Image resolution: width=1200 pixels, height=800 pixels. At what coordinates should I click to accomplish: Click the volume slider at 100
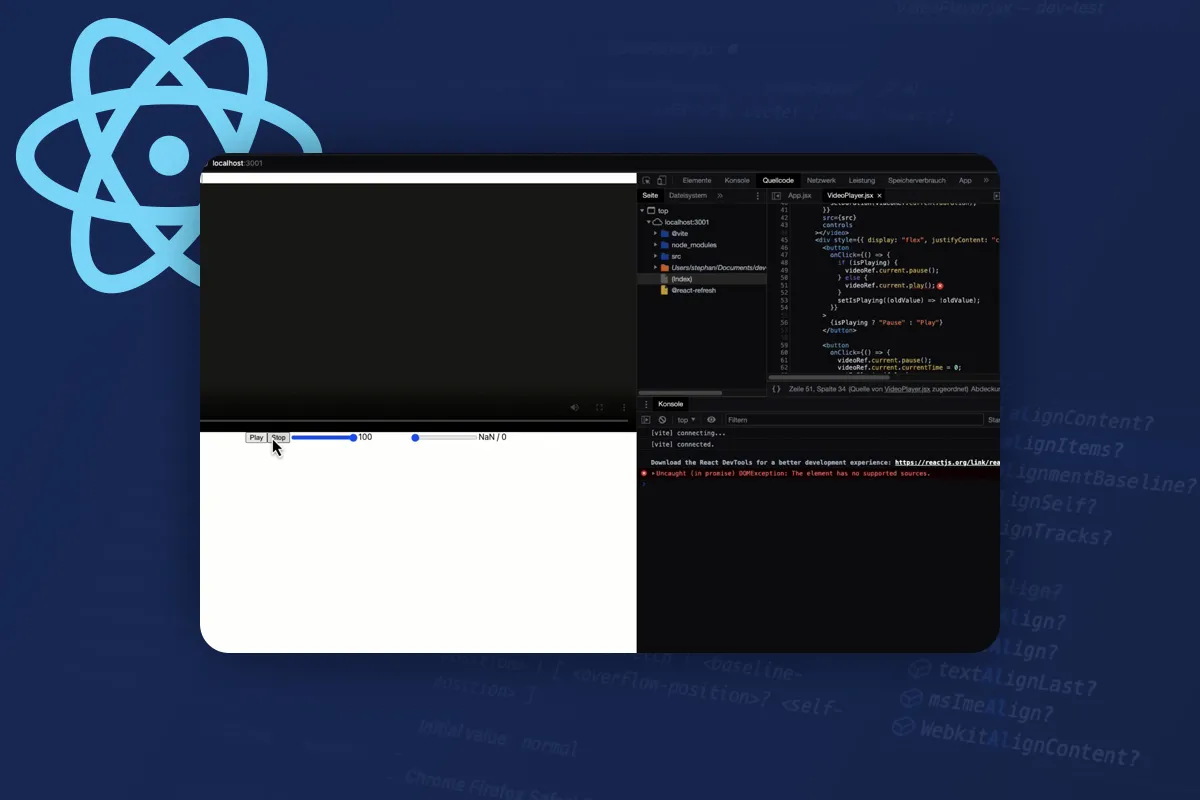[323, 437]
